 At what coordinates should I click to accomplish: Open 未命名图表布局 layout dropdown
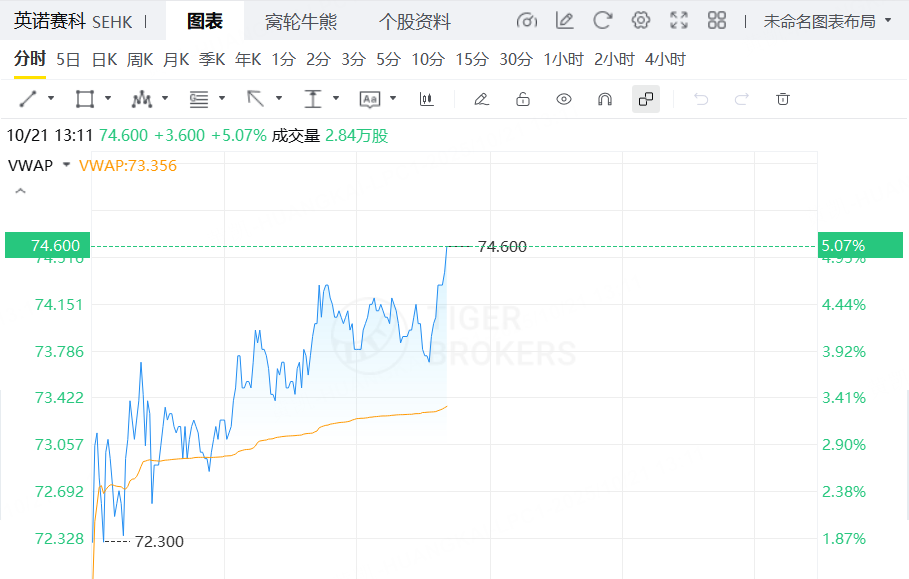827,21
